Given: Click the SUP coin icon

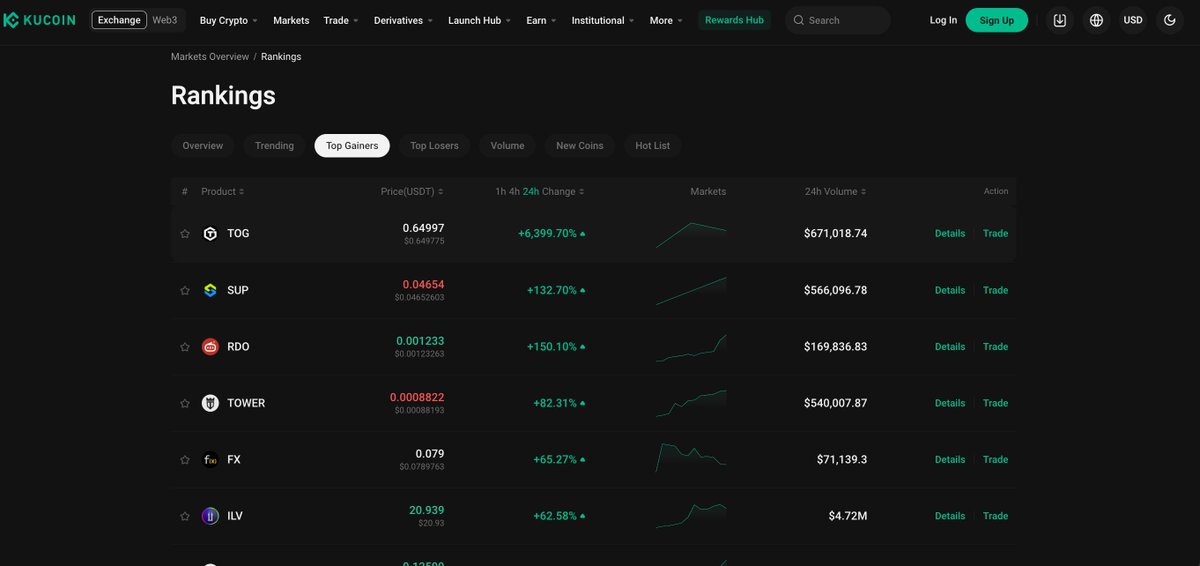Looking at the screenshot, I should (210, 290).
